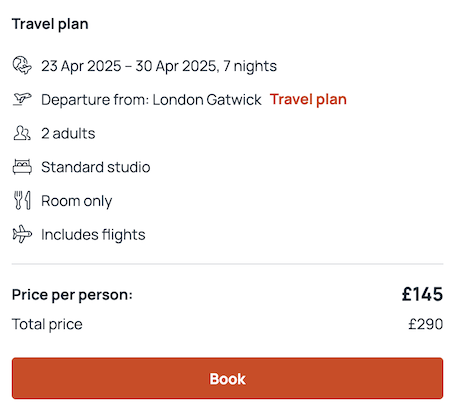Click the departing plane icon
The height and width of the screenshot is (411, 454).
[x=22, y=99]
